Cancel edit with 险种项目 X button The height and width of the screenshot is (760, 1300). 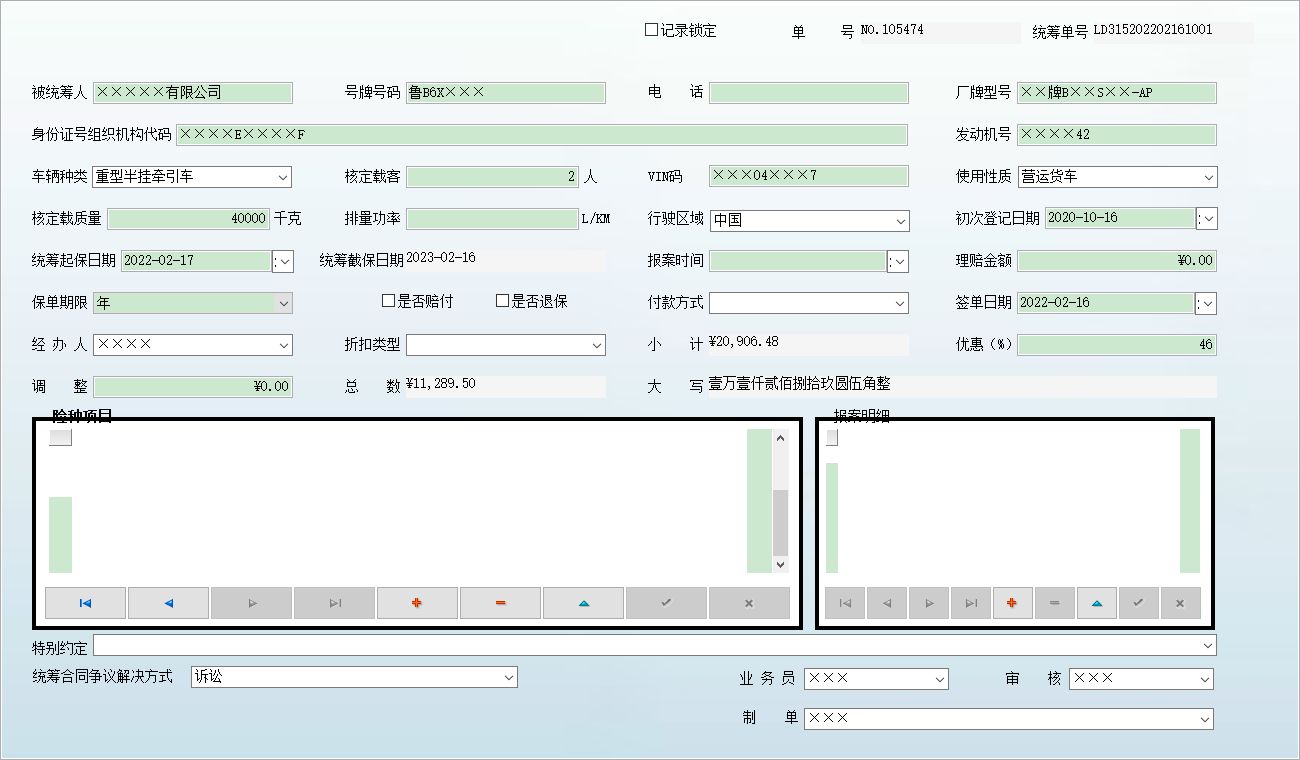(749, 603)
